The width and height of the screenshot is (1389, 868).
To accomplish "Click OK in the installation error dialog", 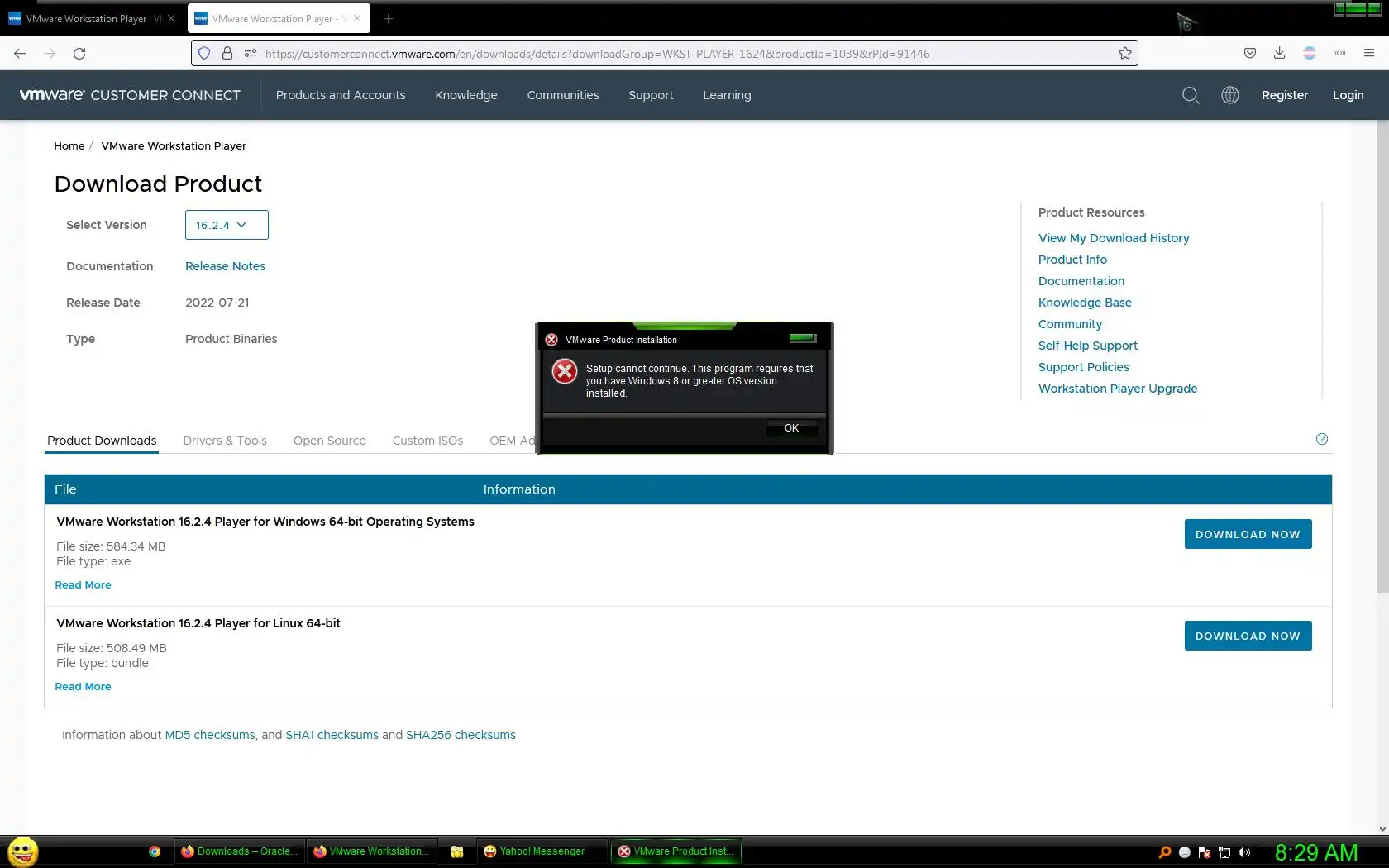I will click(791, 428).
